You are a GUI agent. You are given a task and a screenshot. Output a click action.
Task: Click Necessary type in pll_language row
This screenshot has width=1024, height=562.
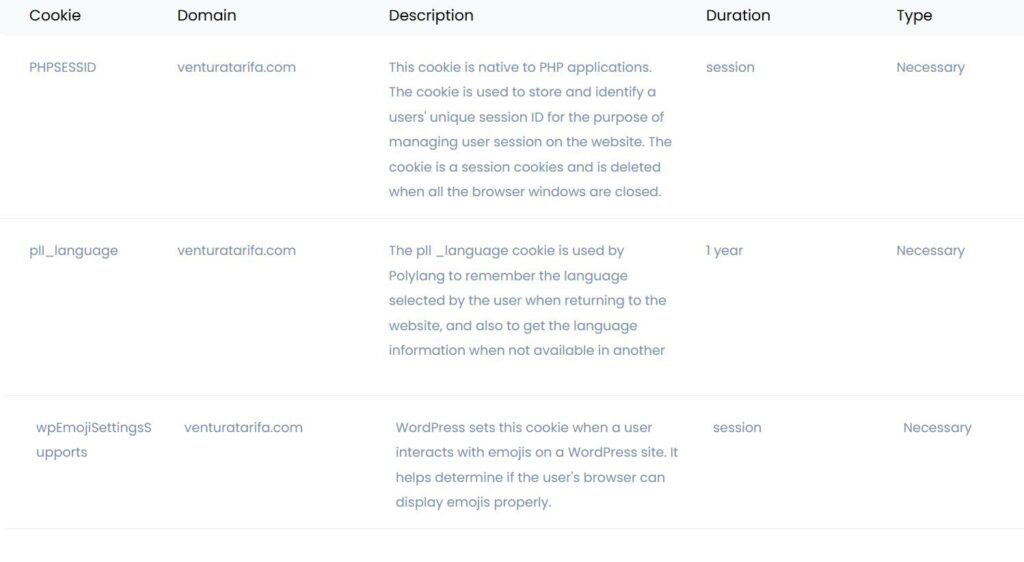(x=931, y=251)
